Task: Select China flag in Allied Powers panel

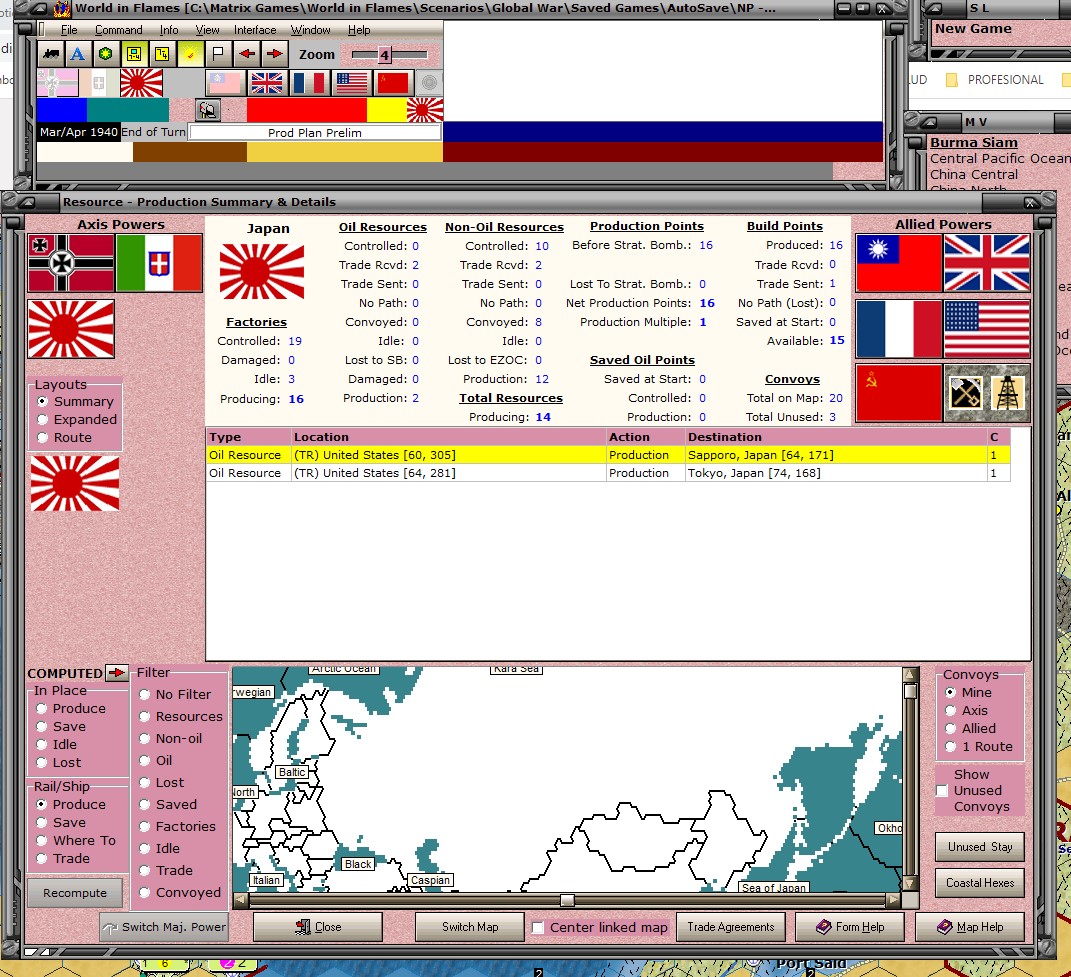Action: (x=898, y=263)
